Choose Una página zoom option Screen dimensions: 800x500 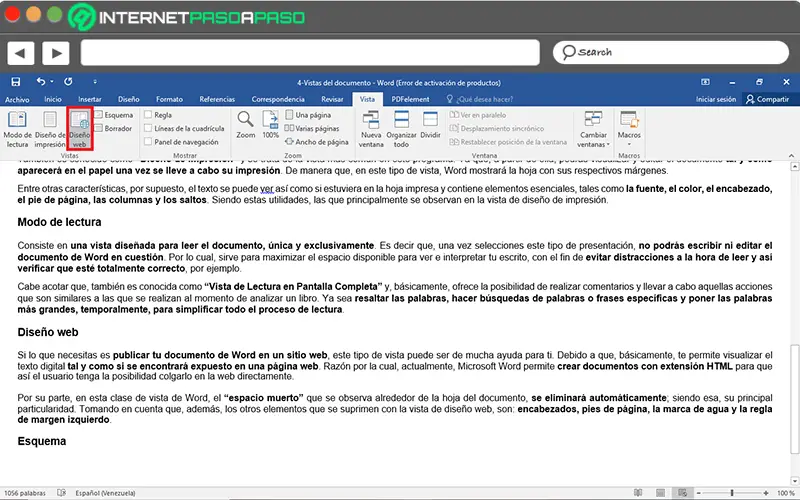pos(308,115)
